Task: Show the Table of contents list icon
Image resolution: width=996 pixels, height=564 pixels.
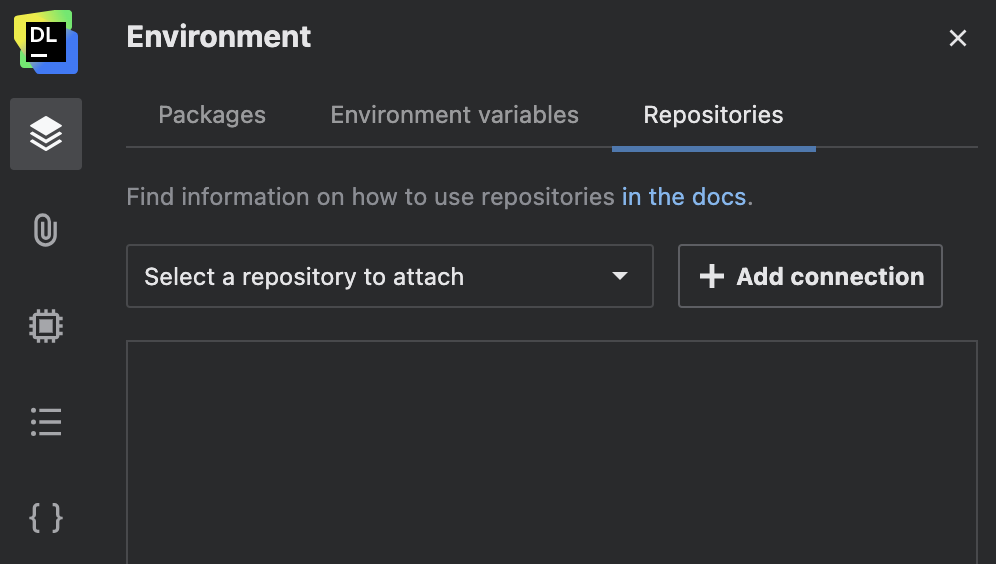Action: pos(46,422)
